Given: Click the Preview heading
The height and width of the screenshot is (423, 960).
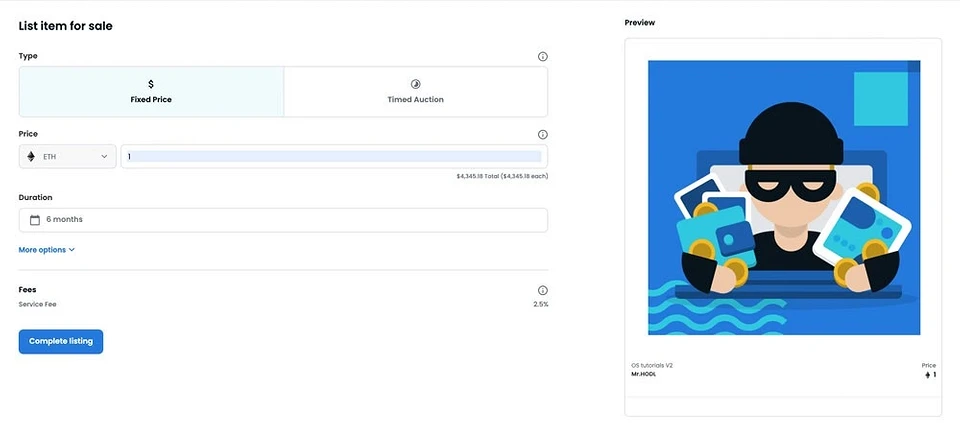Looking at the screenshot, I should 640,23.
